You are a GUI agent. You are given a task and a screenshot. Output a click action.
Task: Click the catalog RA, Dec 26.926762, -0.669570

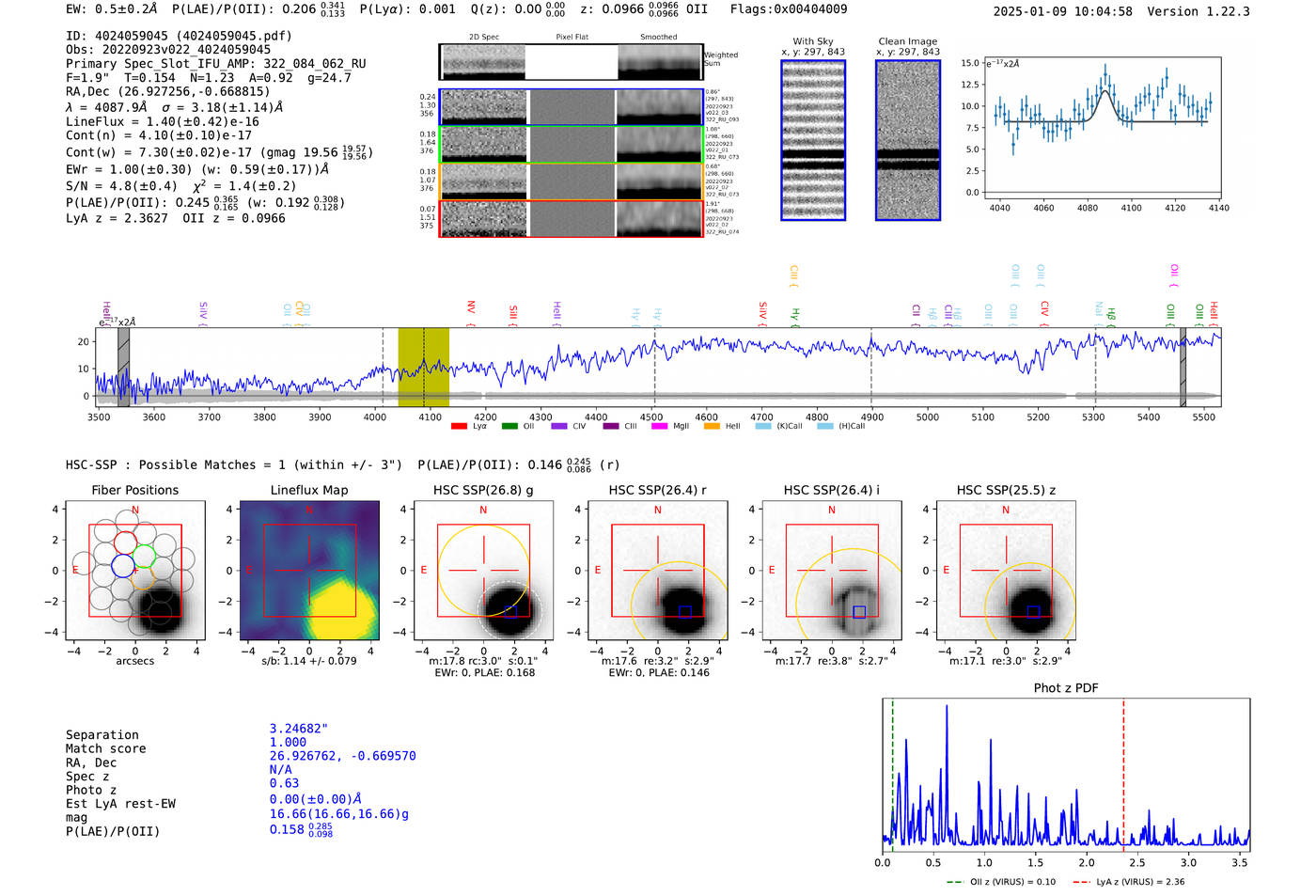click(x=342, y=756)
